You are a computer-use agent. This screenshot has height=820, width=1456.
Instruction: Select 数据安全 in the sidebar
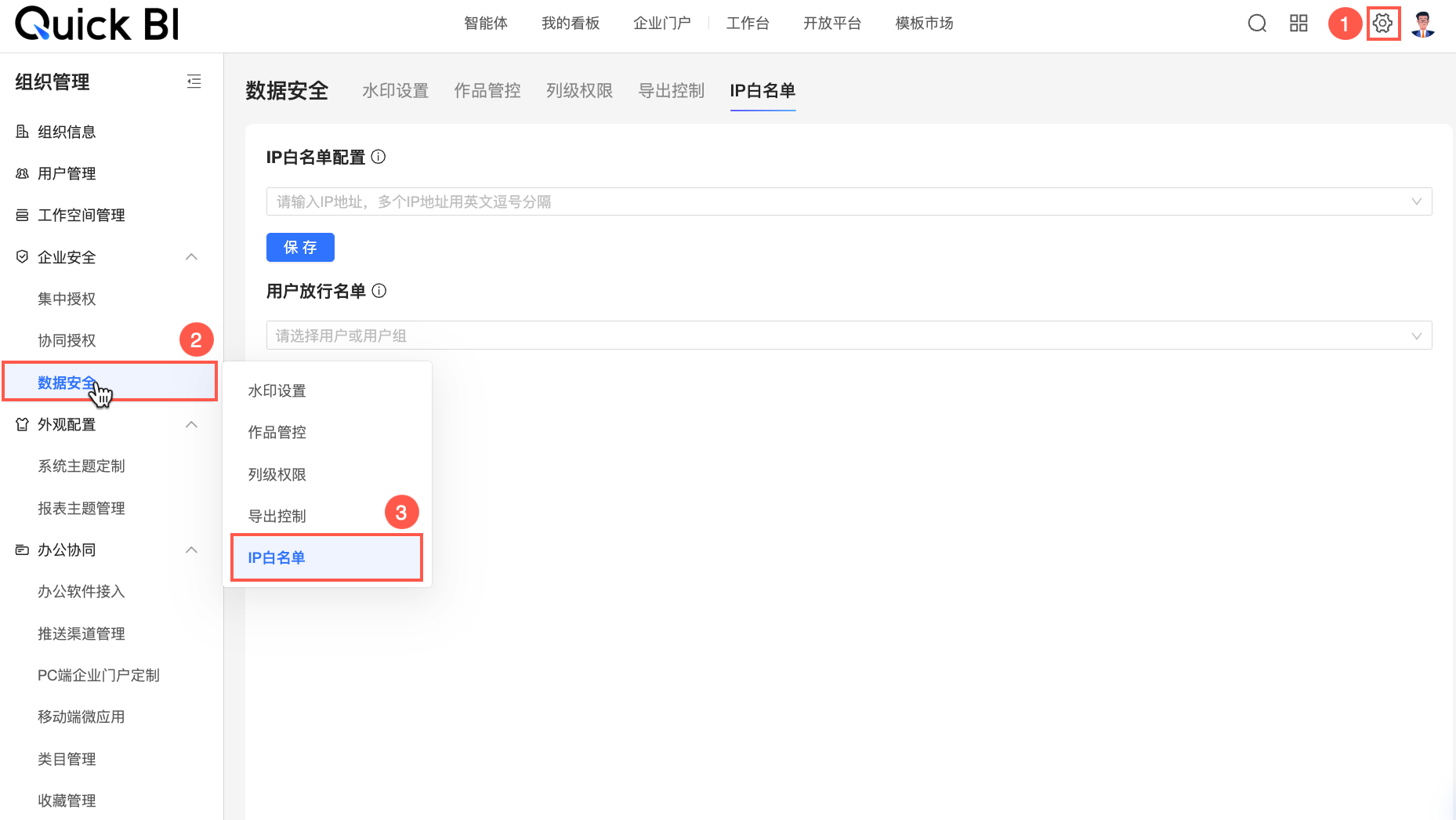pyautogui.click(x=110, y=382)
